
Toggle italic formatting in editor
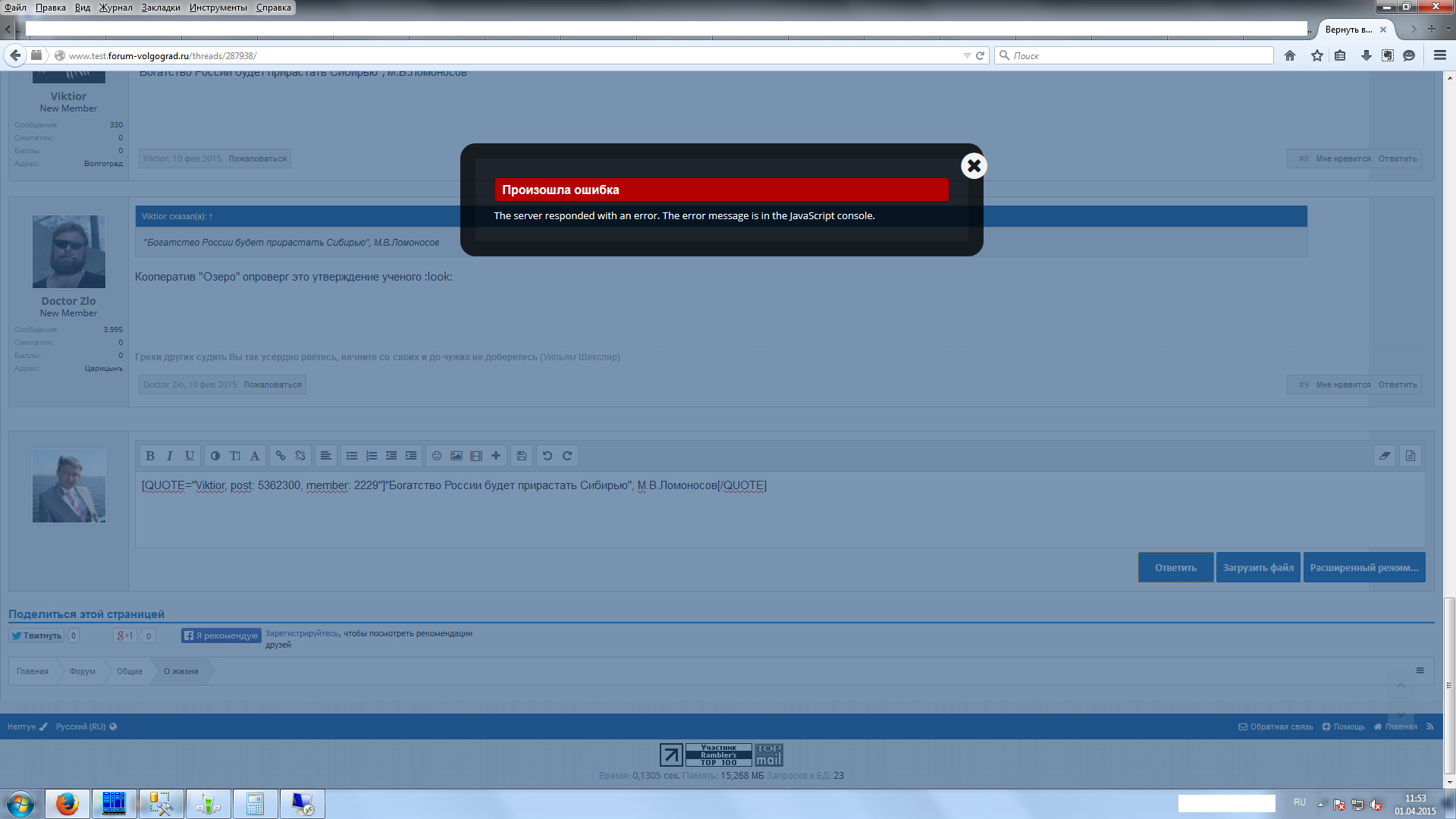pyautogui.click(x=170, y=456)
